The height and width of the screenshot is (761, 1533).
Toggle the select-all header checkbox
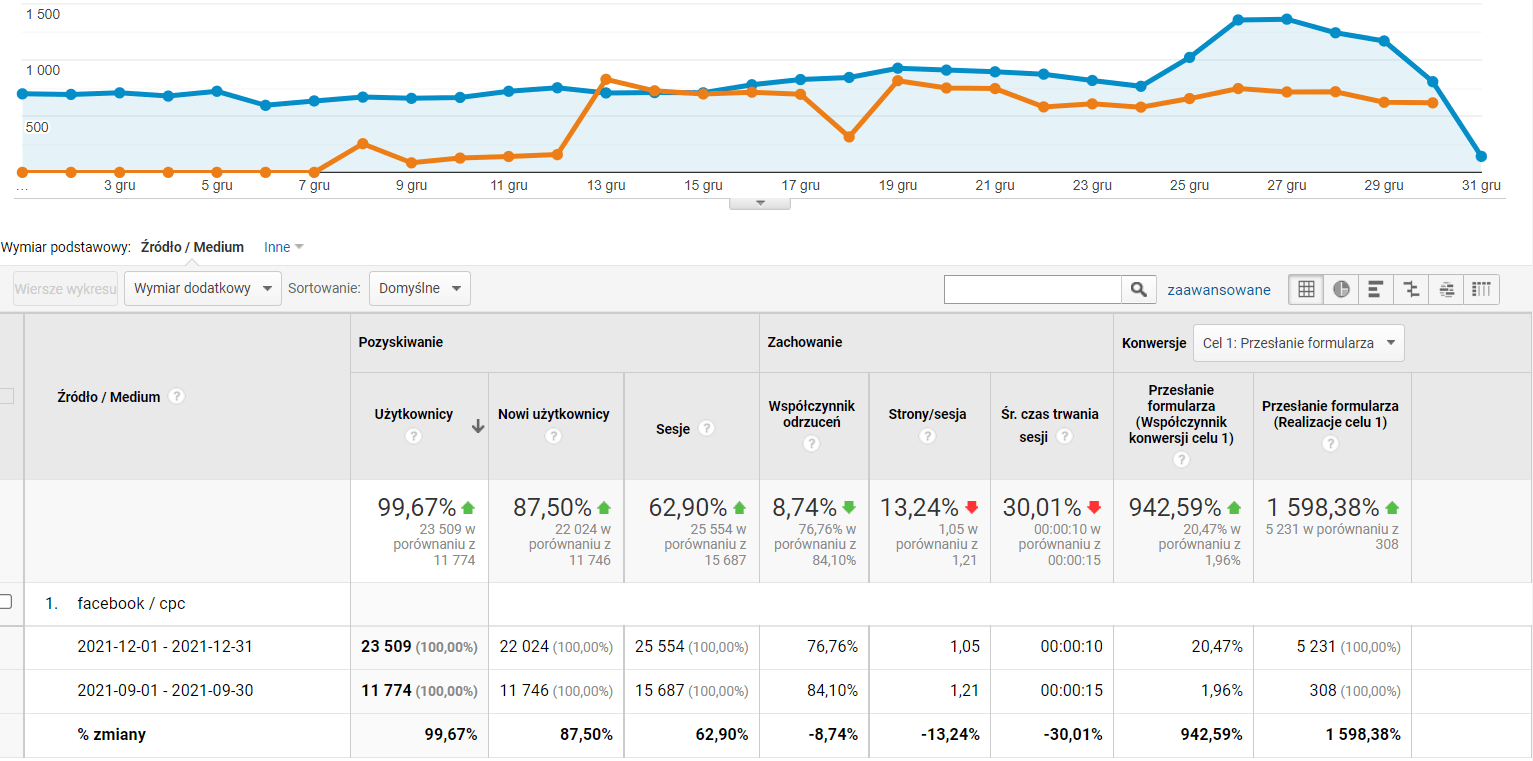click(6, 396)
